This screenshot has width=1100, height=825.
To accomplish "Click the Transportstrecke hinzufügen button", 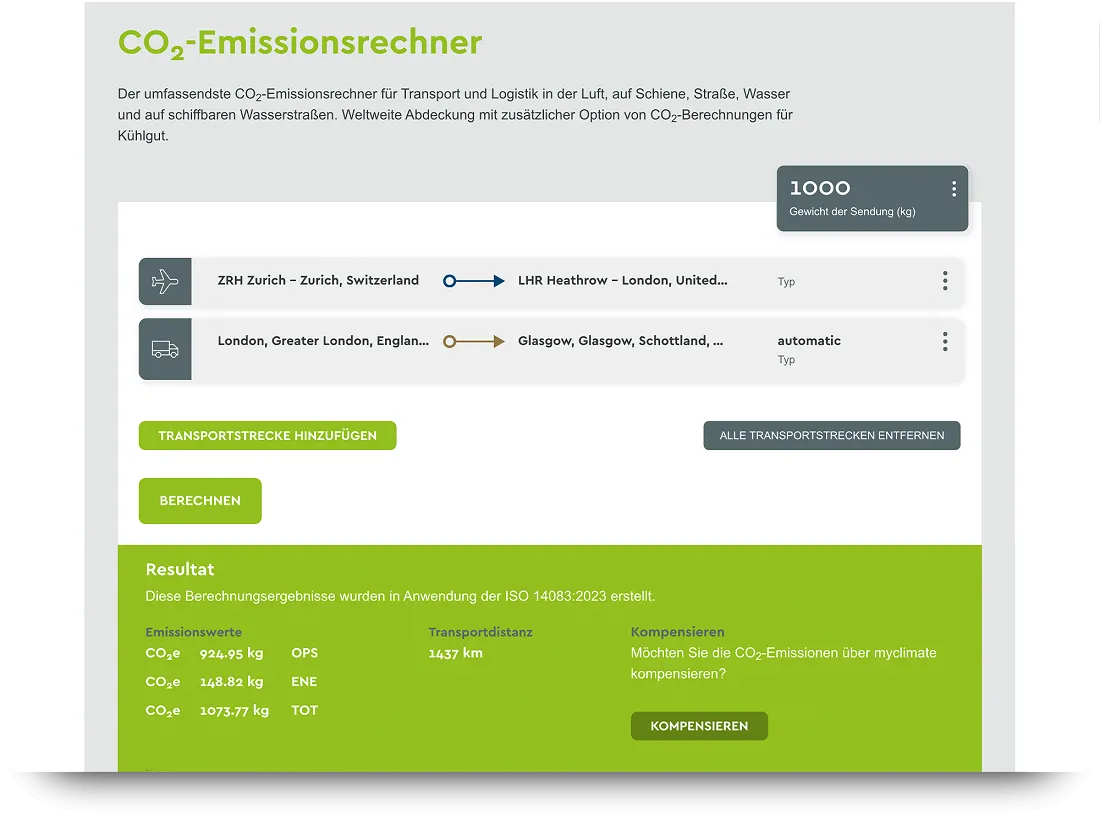I will coord(267,436).
